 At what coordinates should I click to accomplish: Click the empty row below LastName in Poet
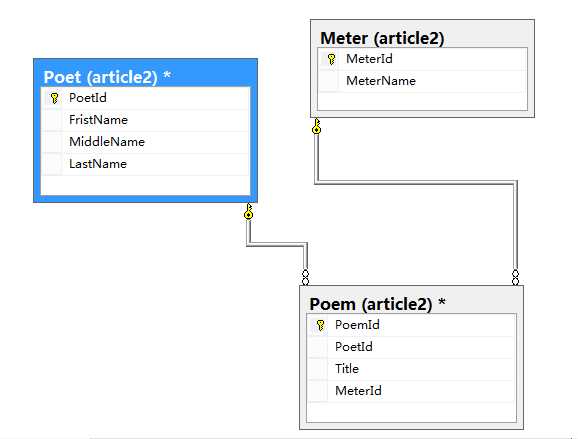[146, 185]
